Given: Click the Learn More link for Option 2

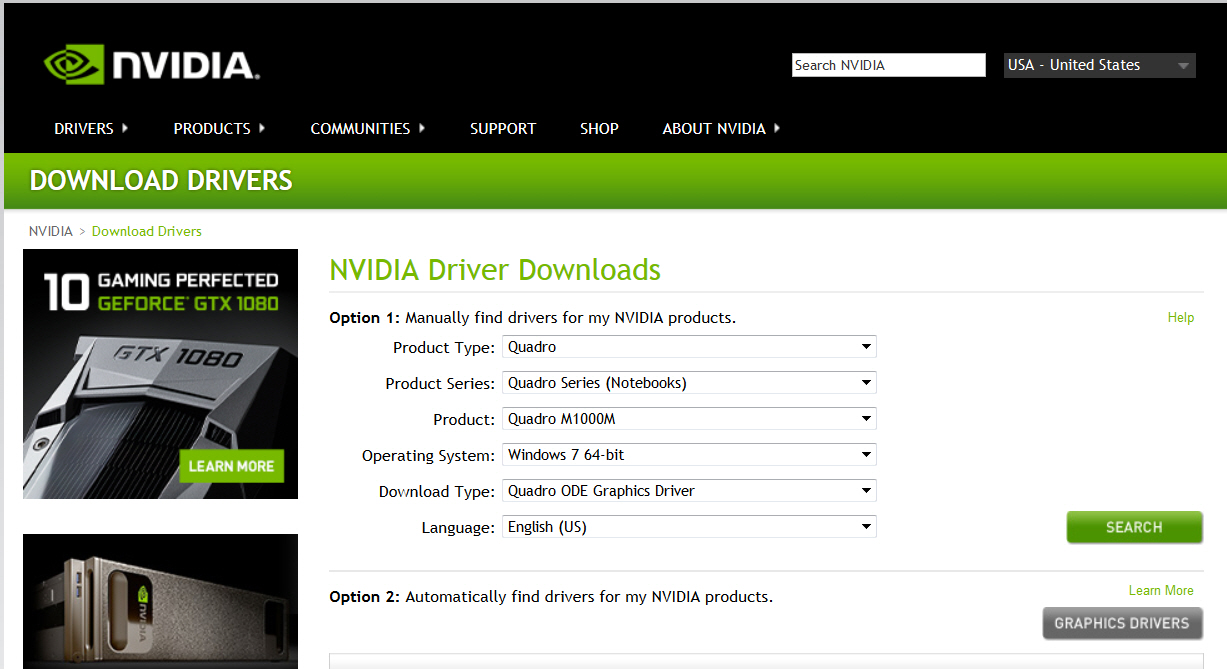Looking at the screenshot, I should [1161, 590].
